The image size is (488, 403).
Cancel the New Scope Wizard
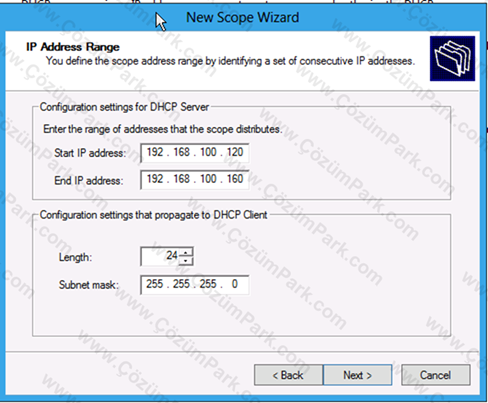[436, 375]
